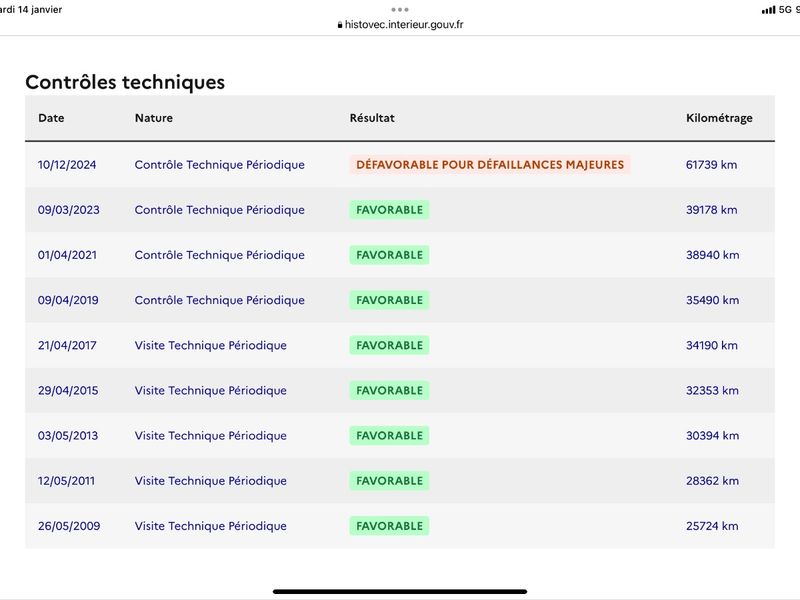This screenshot has height=600, width=800.
Task: Tap the cellular signal bars icon
Action: pyautogui.click(x=768, y=10)
